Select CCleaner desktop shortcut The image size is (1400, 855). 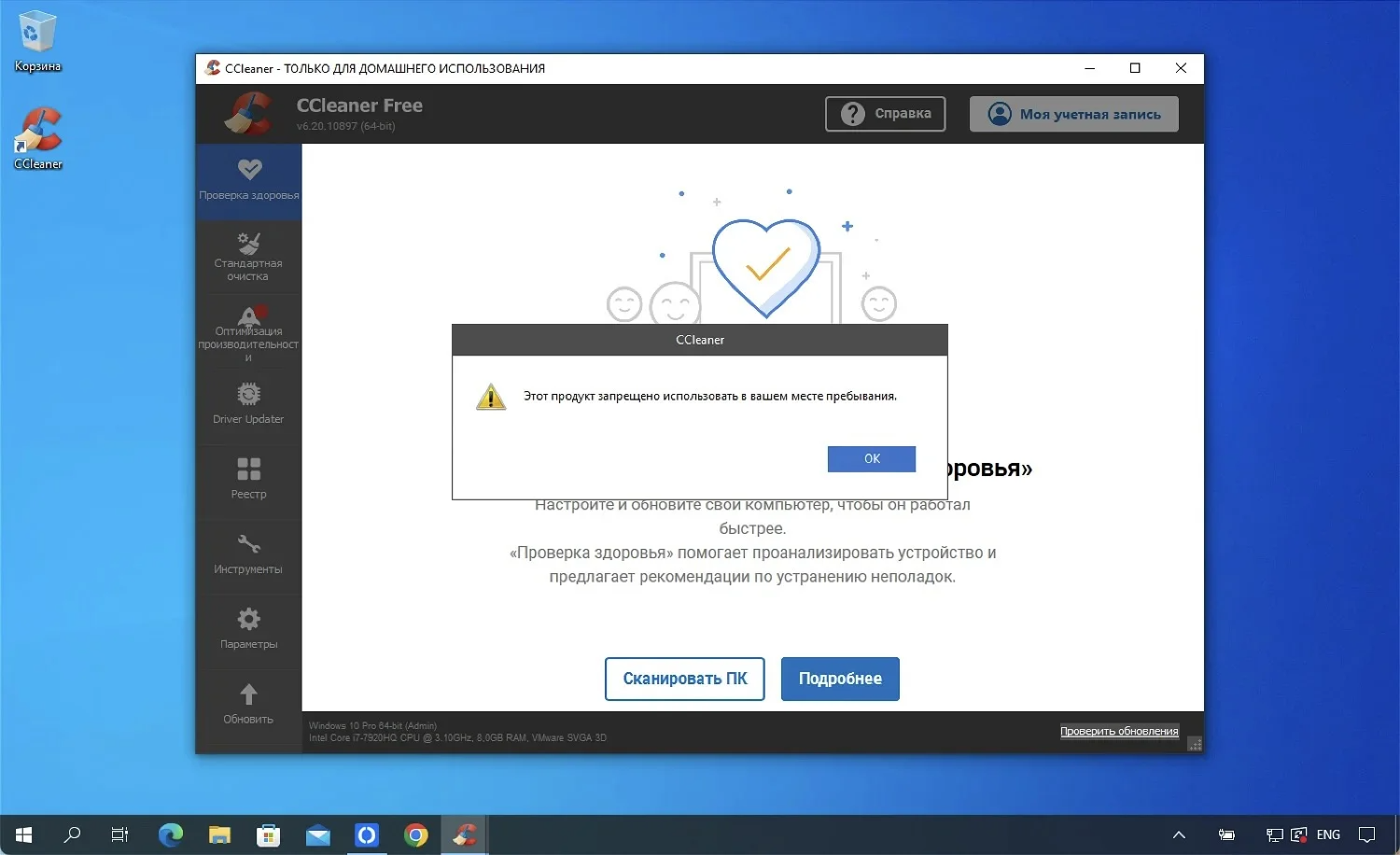tap(37, 138)
